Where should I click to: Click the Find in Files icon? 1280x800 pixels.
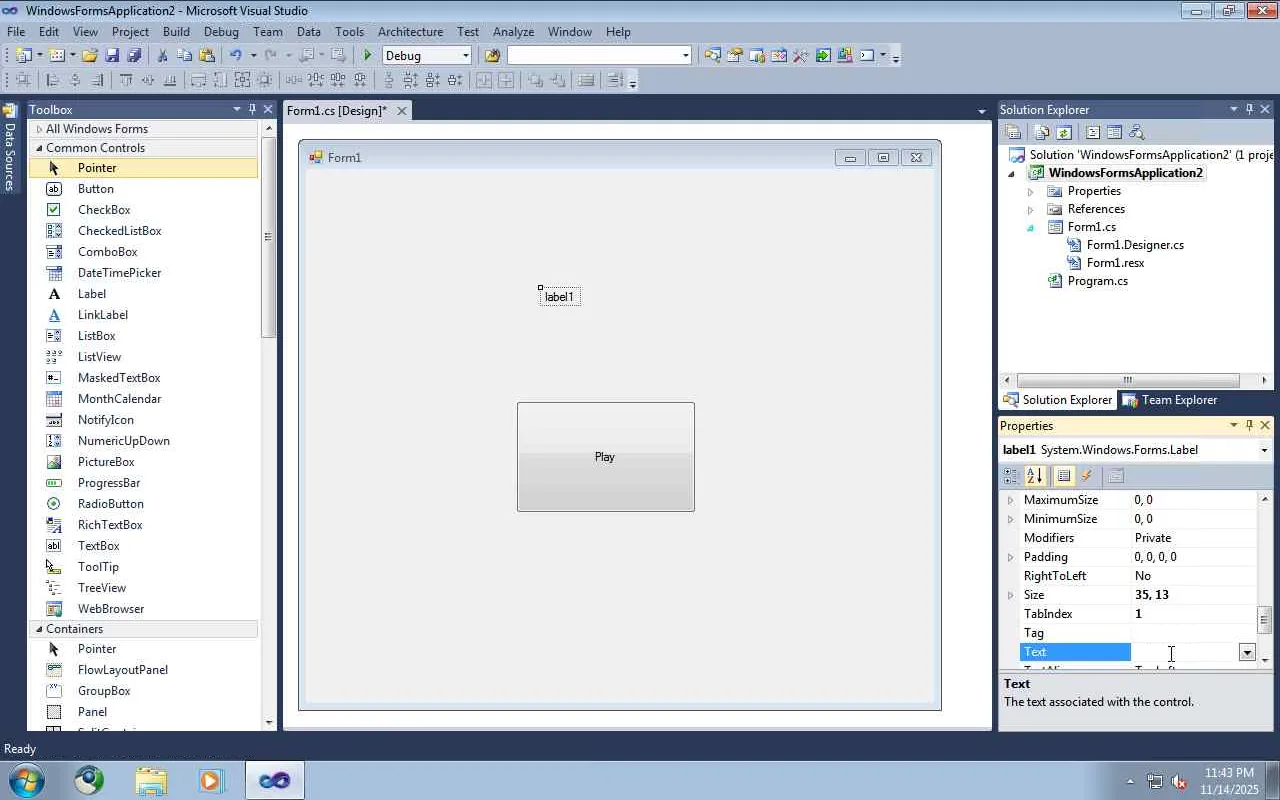(492, 56)
